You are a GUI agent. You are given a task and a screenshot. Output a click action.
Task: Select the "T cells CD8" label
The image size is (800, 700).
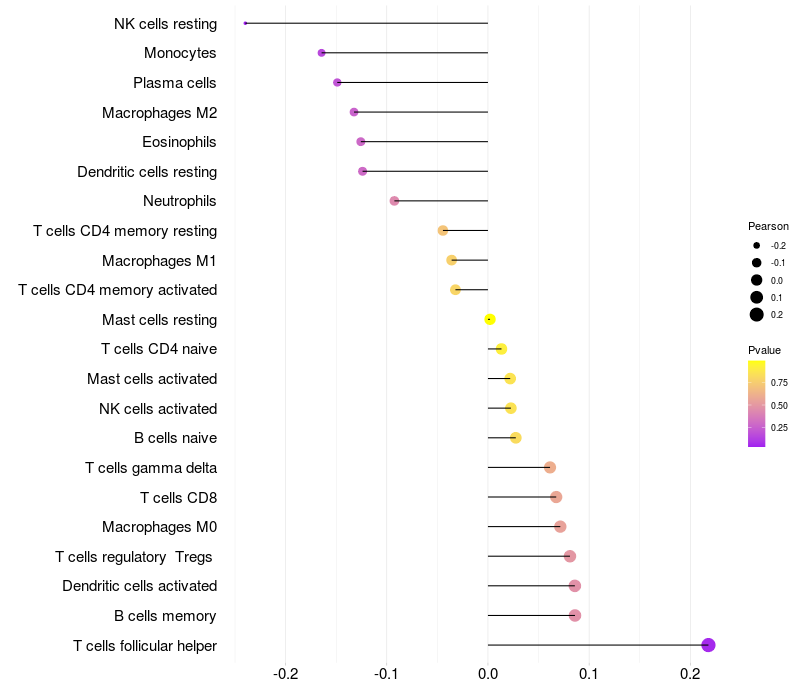178,497
